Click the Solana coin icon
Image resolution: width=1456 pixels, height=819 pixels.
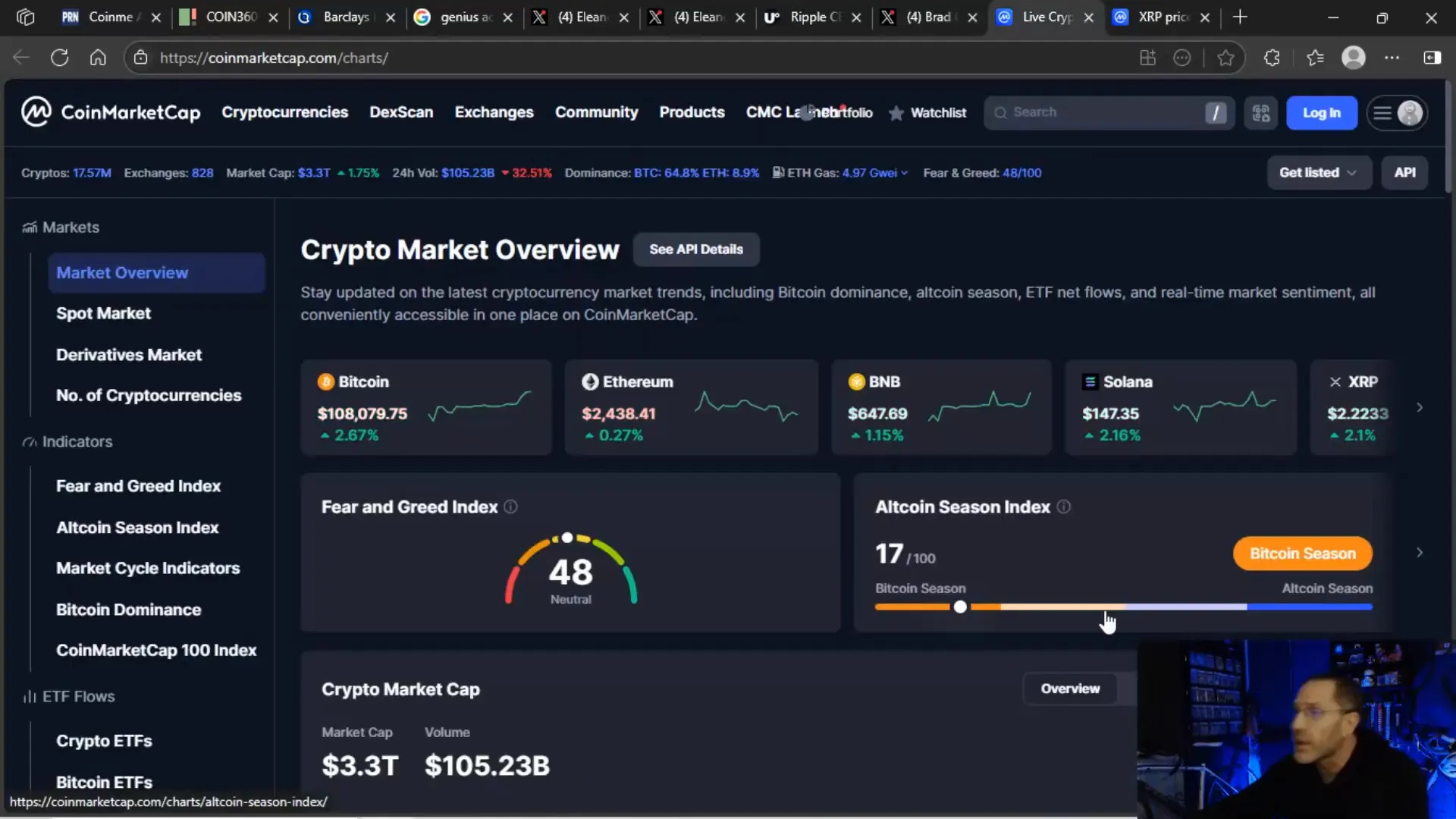(x=1090, y=381)
